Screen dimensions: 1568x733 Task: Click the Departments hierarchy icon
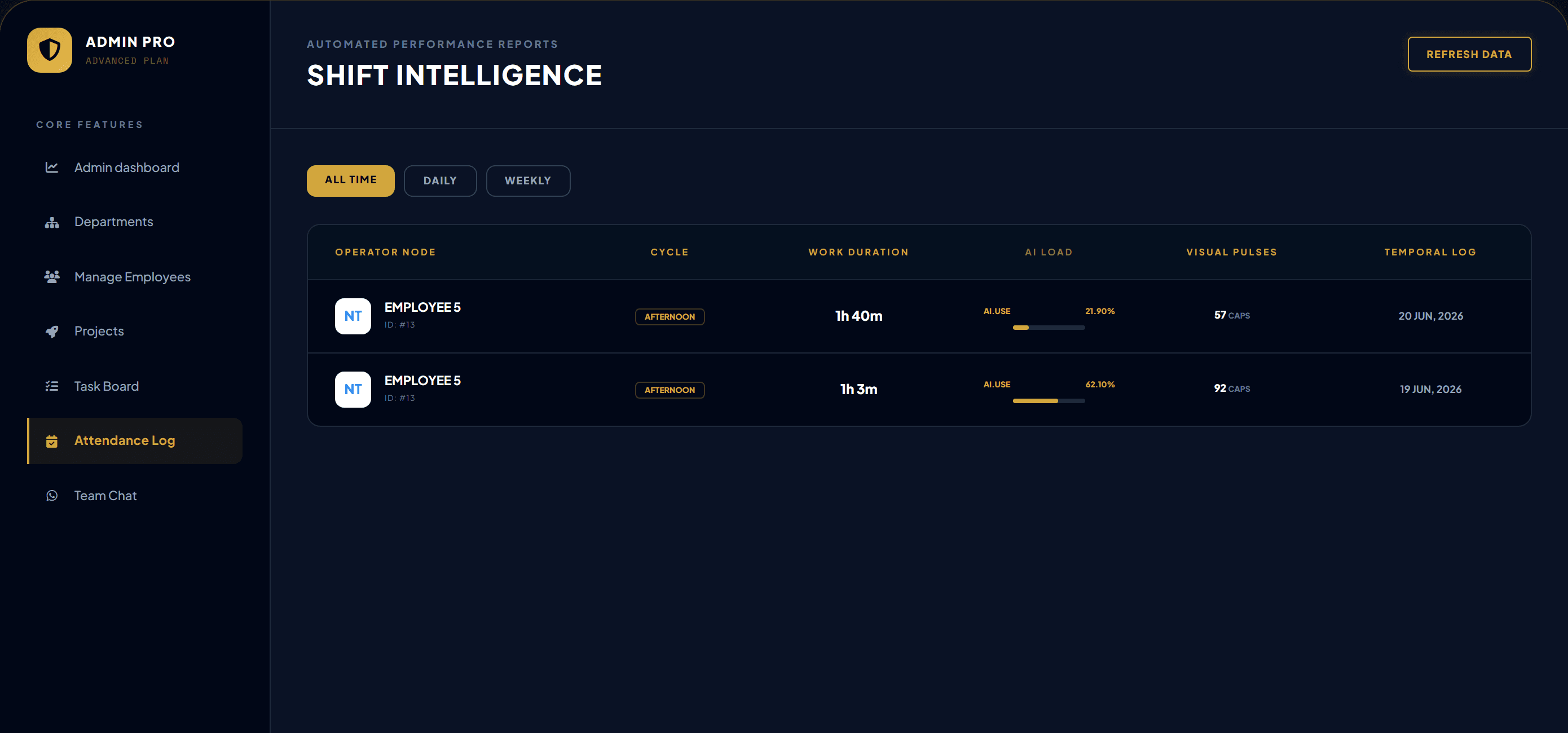coord(52,222)
